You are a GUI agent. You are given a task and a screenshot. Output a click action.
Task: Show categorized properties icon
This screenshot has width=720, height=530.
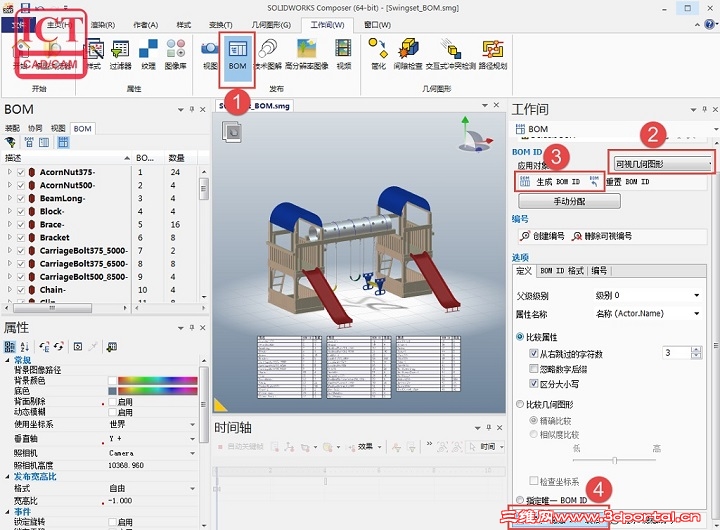(10, 347)
